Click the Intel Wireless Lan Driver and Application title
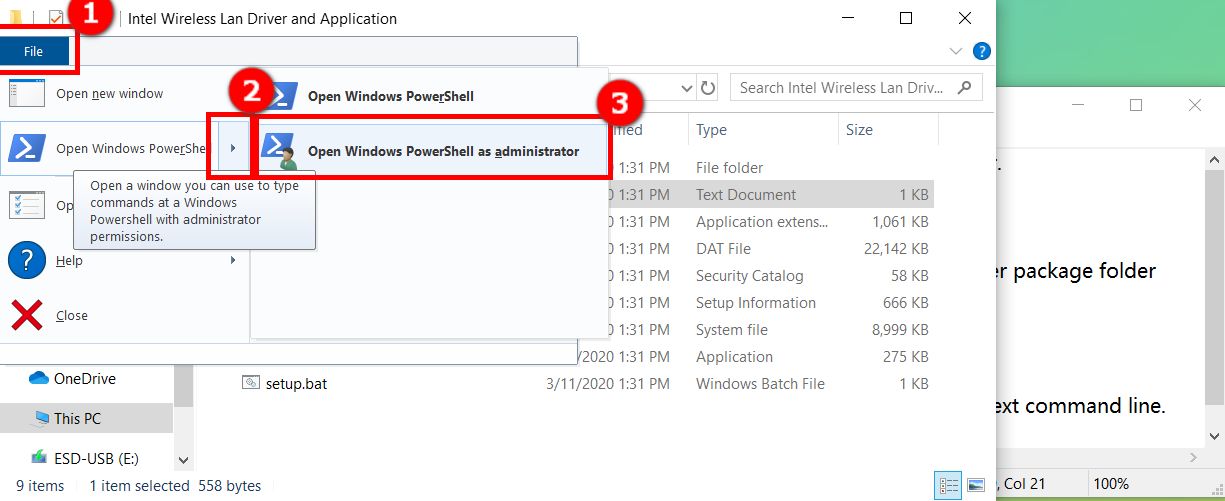 click(263, 18)
